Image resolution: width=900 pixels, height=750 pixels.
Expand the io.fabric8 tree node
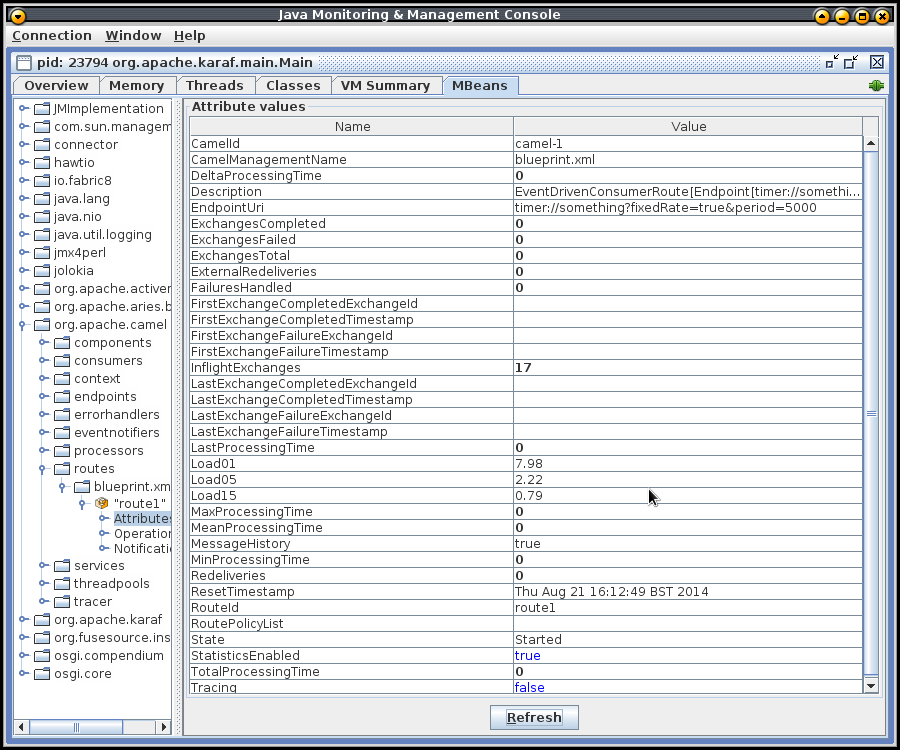(23, 181)
